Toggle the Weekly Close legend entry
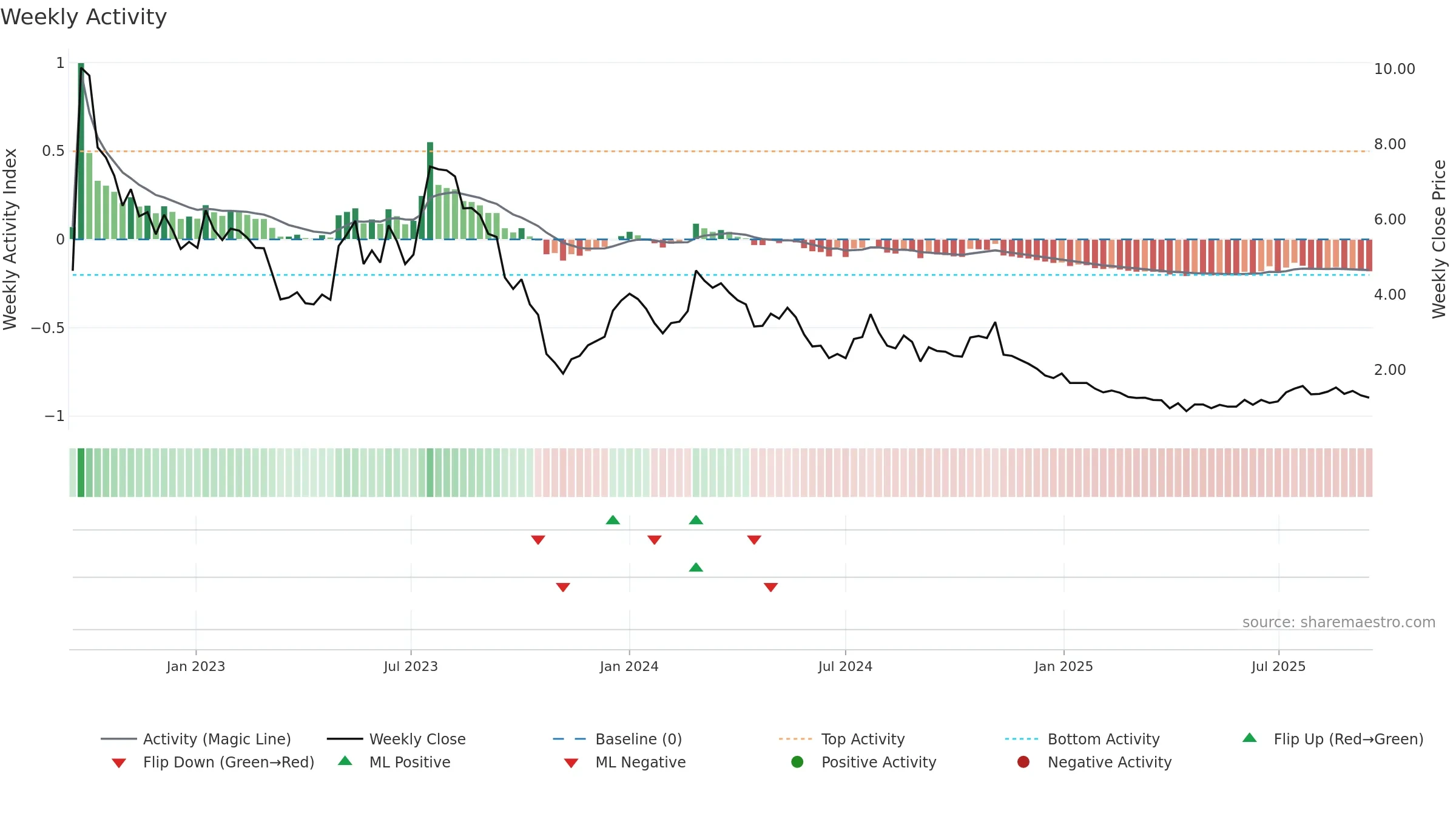Screen dimensions: 1456x819 pyautogui.click(x=396, y=739)
